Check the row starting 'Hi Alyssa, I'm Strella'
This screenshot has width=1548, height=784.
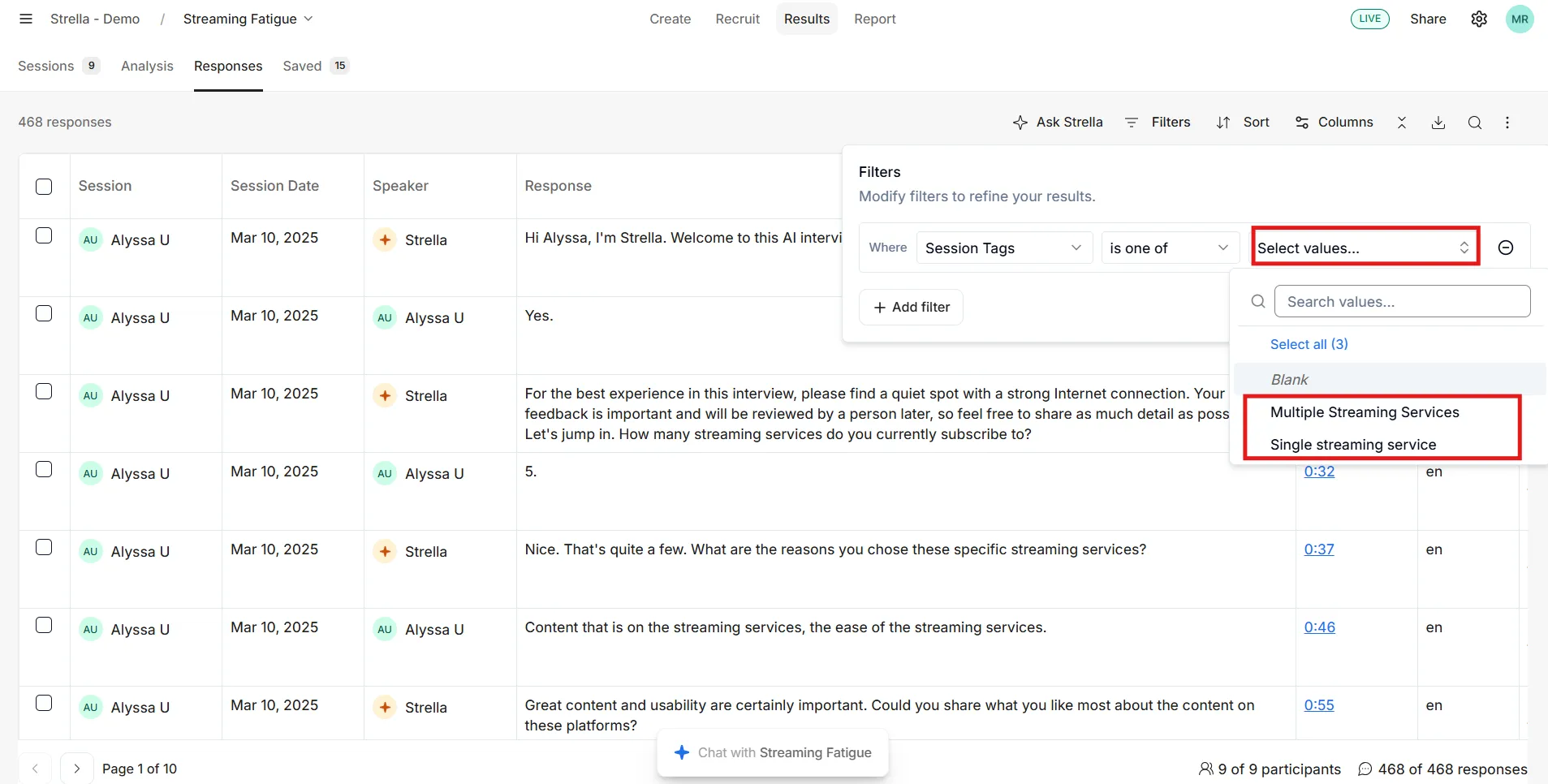pos(44,235)
